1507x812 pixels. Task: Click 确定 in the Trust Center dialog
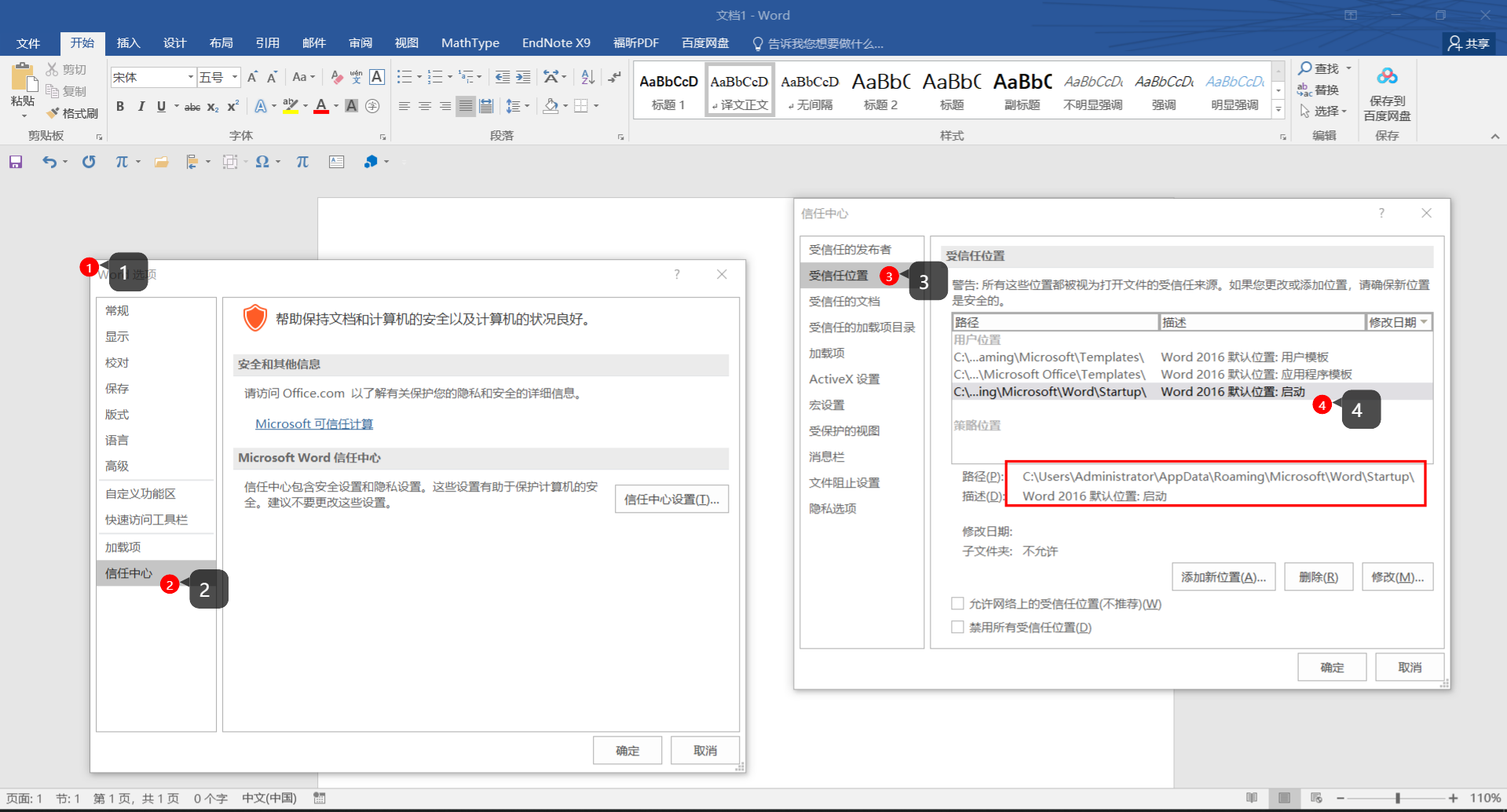tap(1332, 668)
